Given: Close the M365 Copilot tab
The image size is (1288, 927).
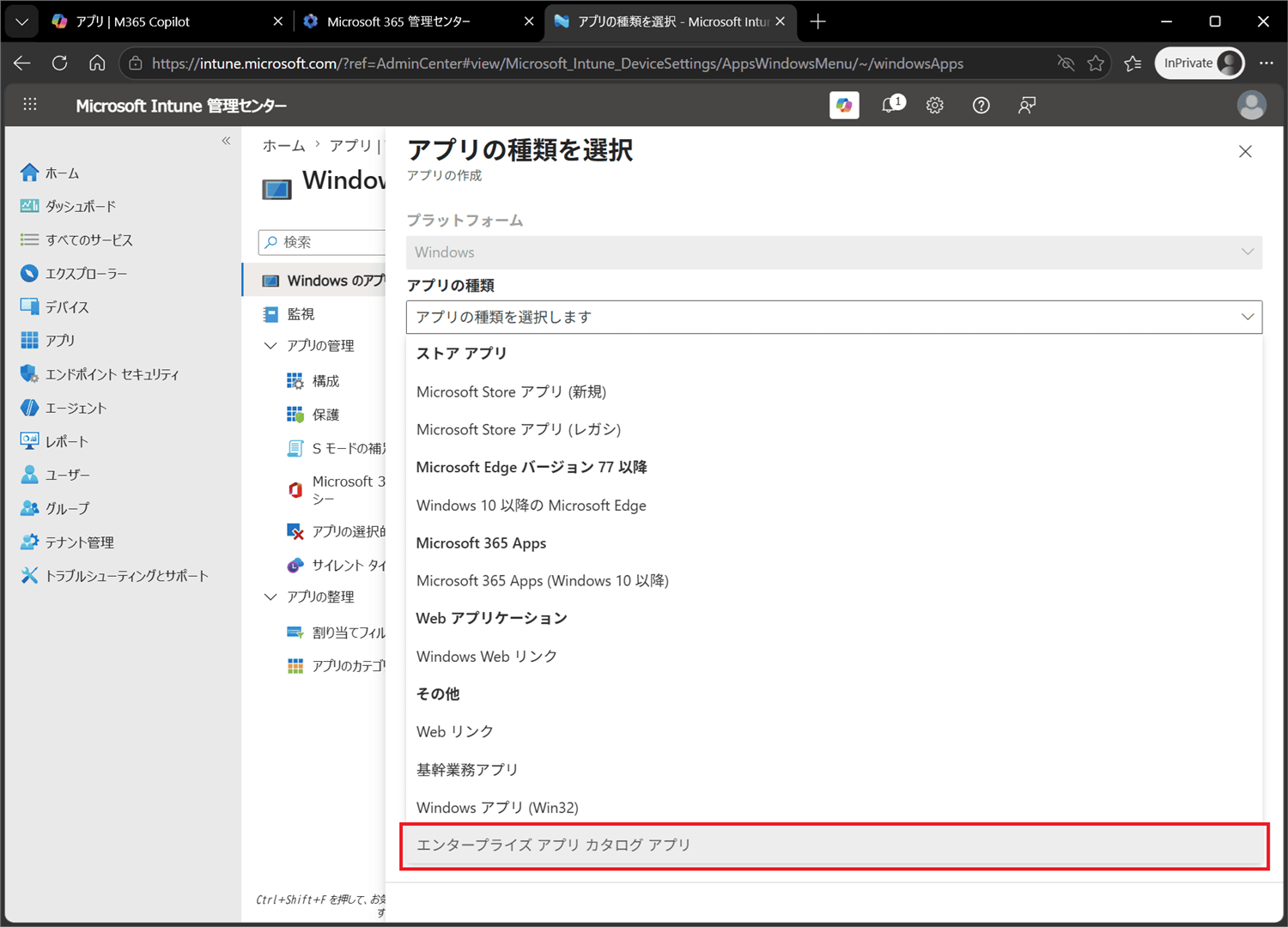Looking at the screenshot, I should coord(277,21).
